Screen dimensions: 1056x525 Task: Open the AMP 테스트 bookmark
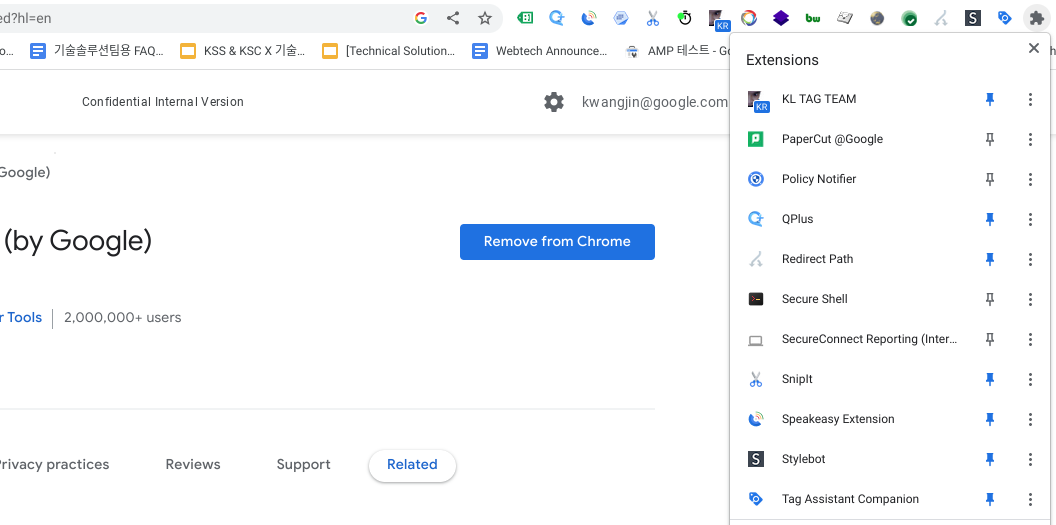pos(678,50)
